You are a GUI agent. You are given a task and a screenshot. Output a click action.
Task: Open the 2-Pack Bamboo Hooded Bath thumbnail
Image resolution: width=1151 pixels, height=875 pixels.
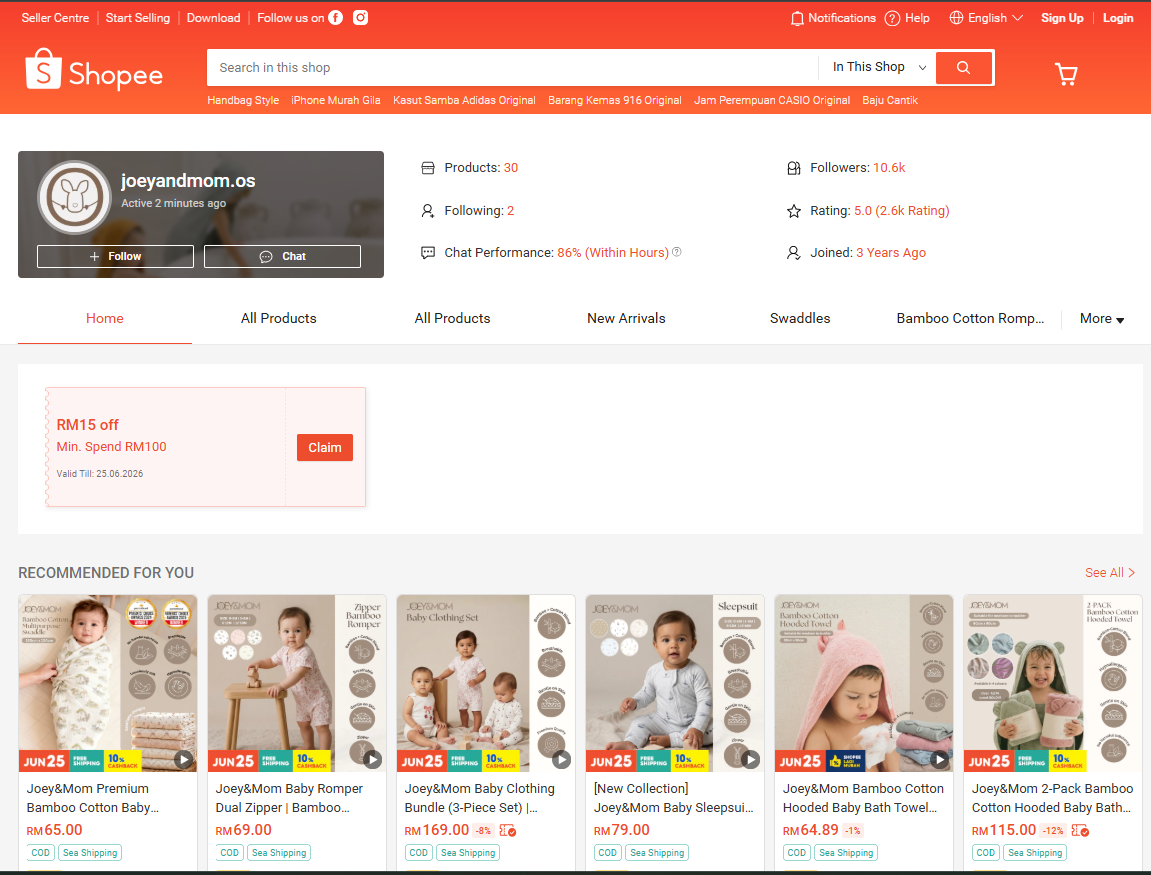(1053, 683)
